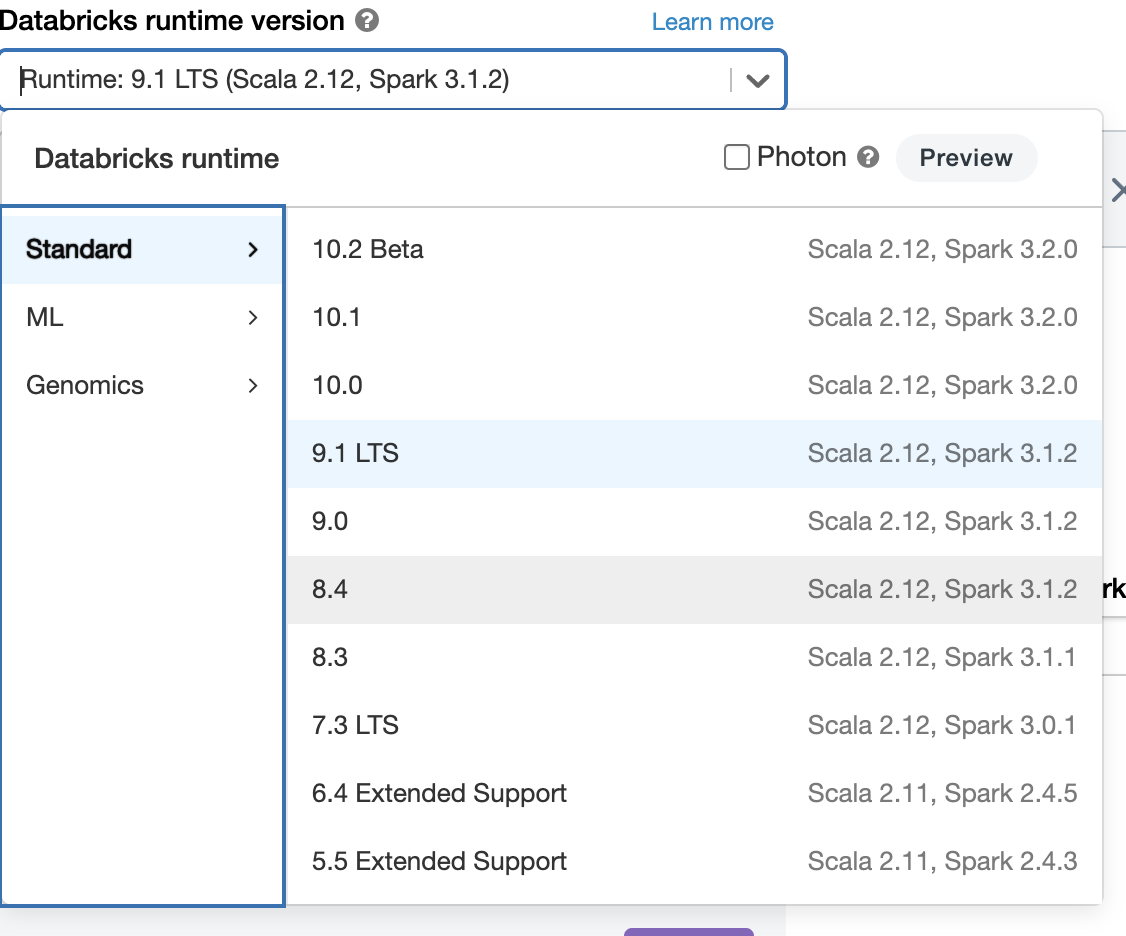
Task: Select runtime version 8.4
Action: [694, 589]
